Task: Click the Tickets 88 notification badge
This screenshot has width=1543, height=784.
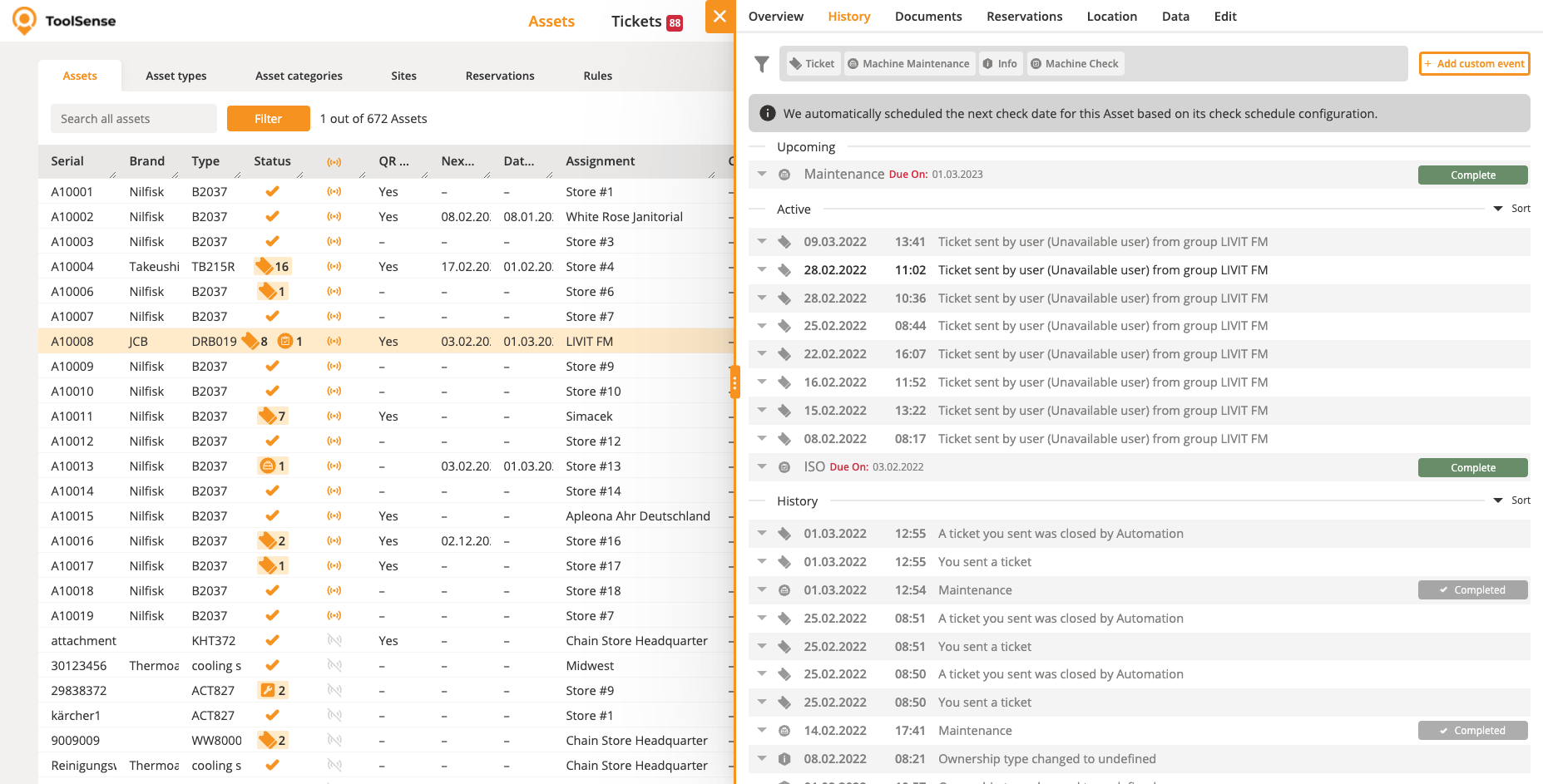Action: point(675,23)
